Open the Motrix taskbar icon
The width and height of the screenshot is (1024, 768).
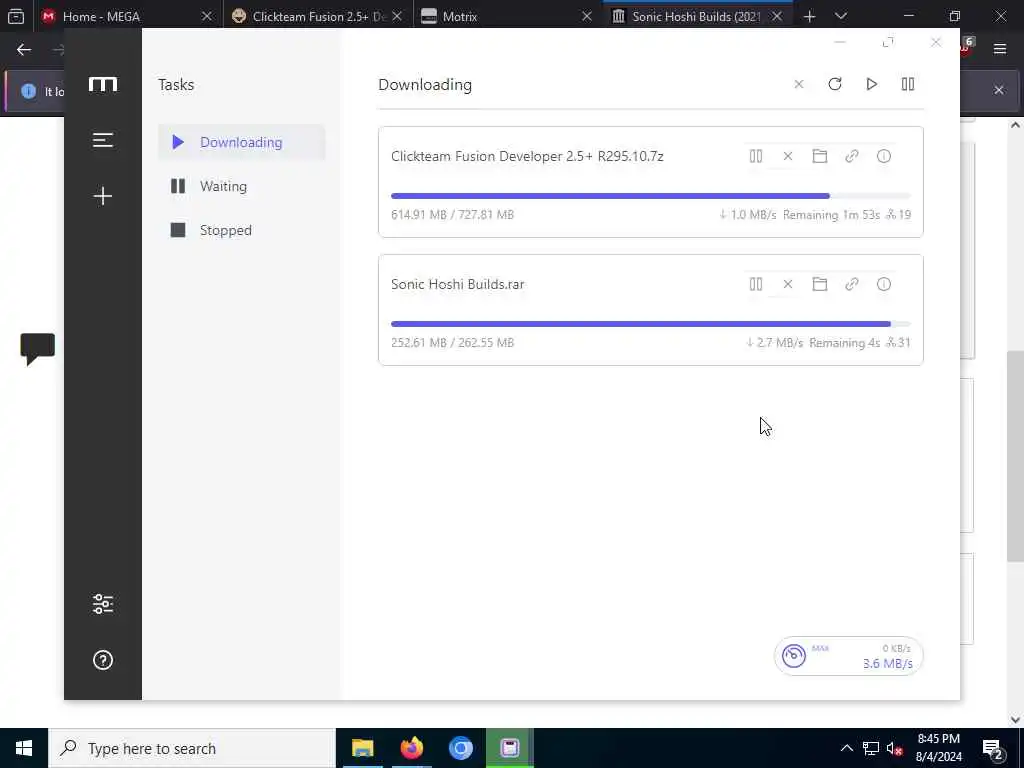[x=509, y=748]
